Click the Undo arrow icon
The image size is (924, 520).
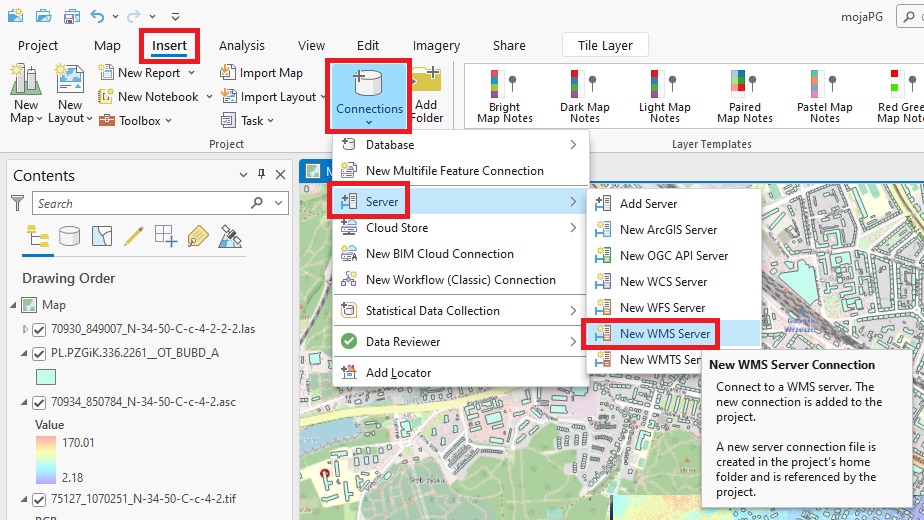pos(97,16)
